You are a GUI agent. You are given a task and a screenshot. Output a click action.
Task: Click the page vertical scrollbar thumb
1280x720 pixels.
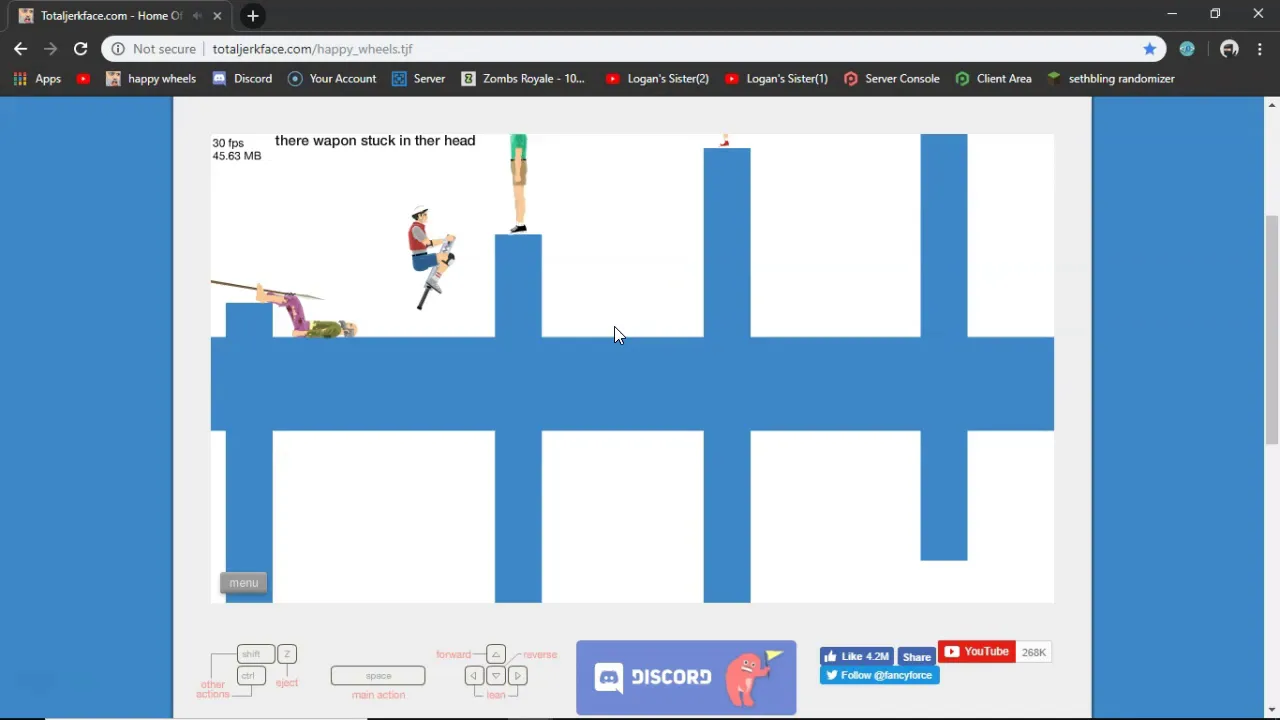pos(1272,328)
